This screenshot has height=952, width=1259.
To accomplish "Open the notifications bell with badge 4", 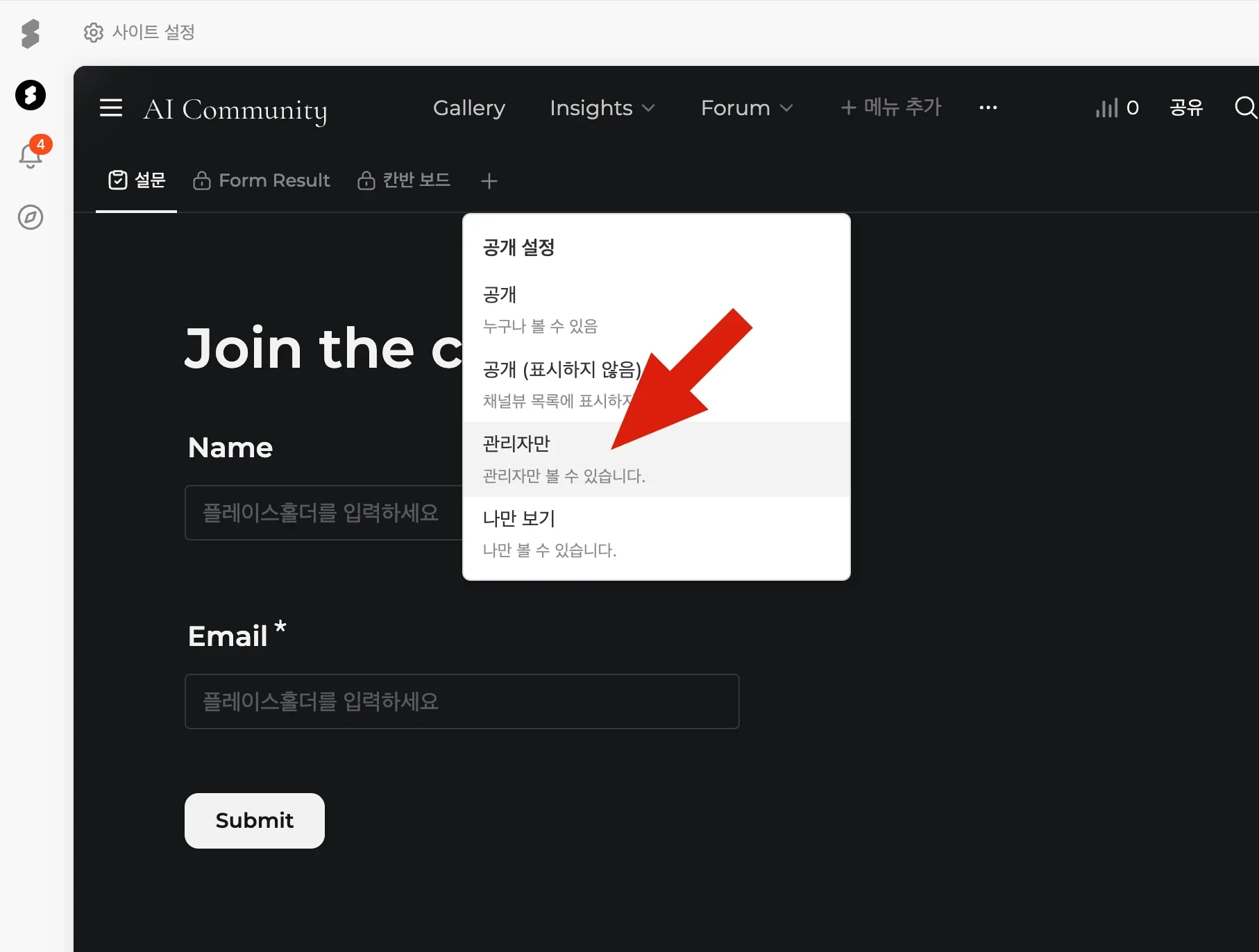I will click(31, 155).
